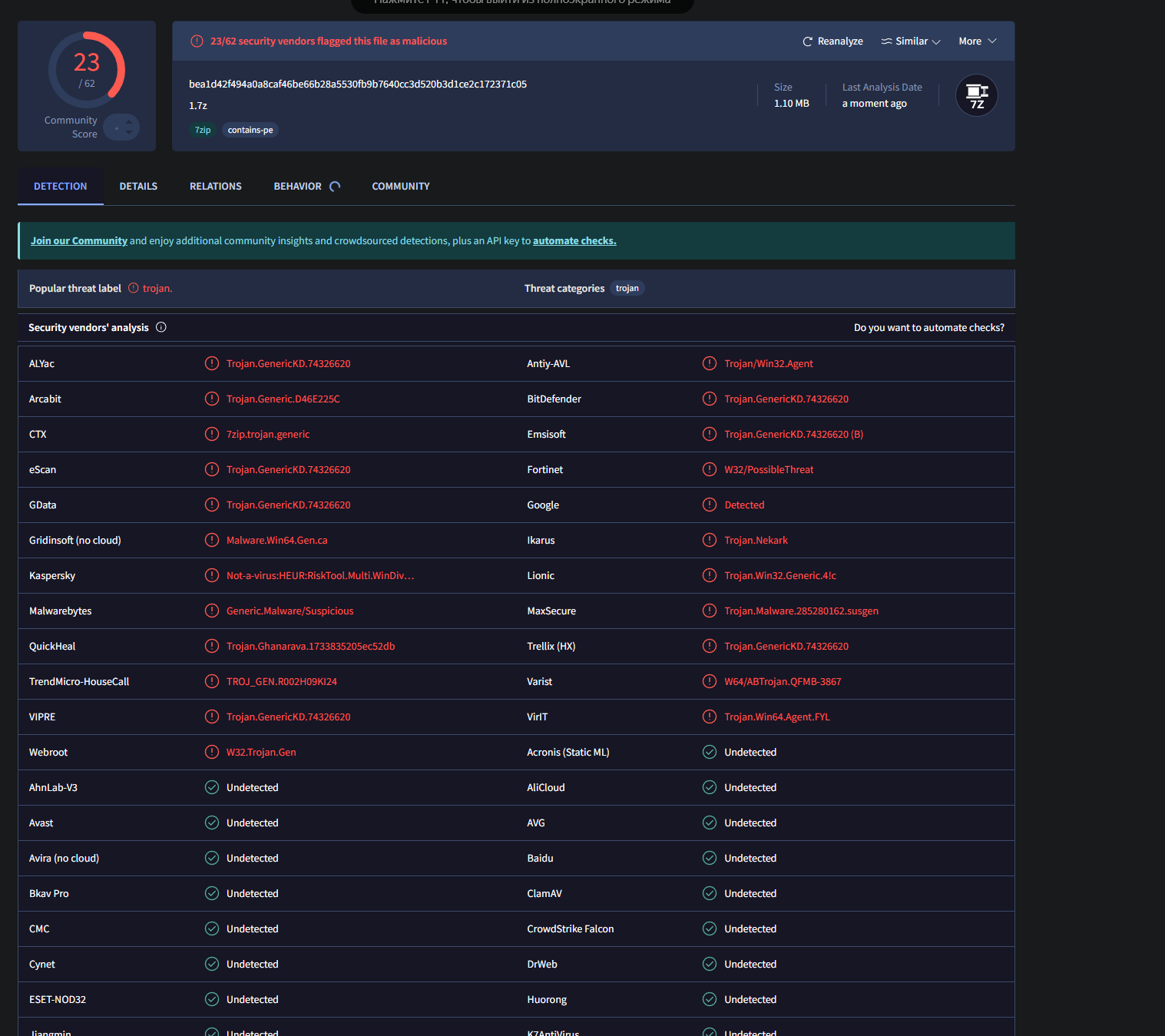Click the malicious alert icon in header banner

coord(197,41)
